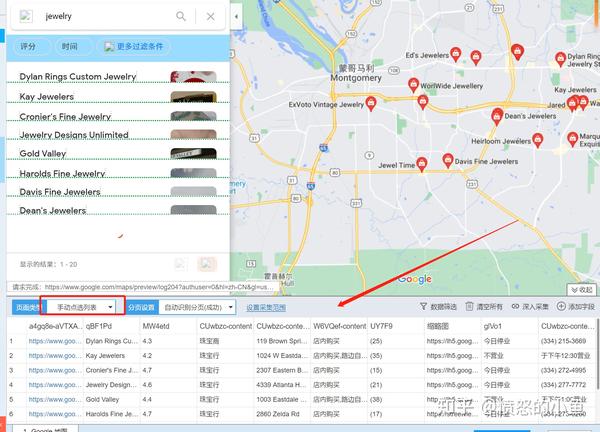This screenshot has height=432, width=600.
Task: Go to next results page button
Action: pyautogui.click(x=207, y=264)
